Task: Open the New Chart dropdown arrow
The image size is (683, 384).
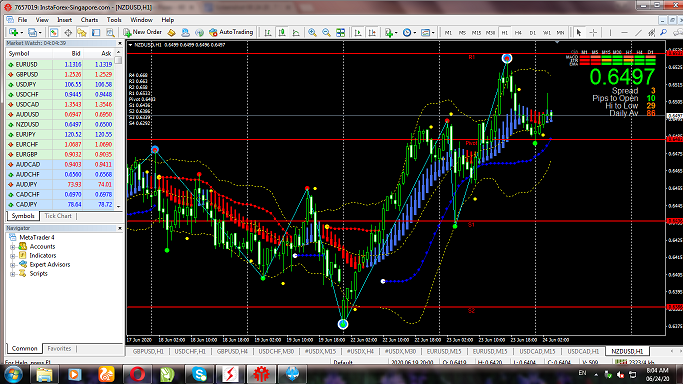Action: 21,33
